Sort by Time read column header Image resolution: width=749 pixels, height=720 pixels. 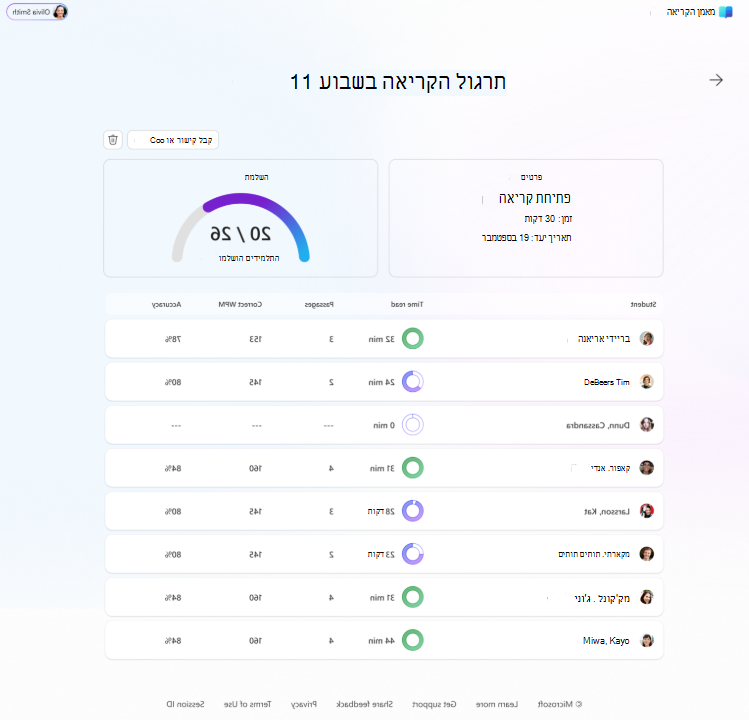[x=407, y=304]
